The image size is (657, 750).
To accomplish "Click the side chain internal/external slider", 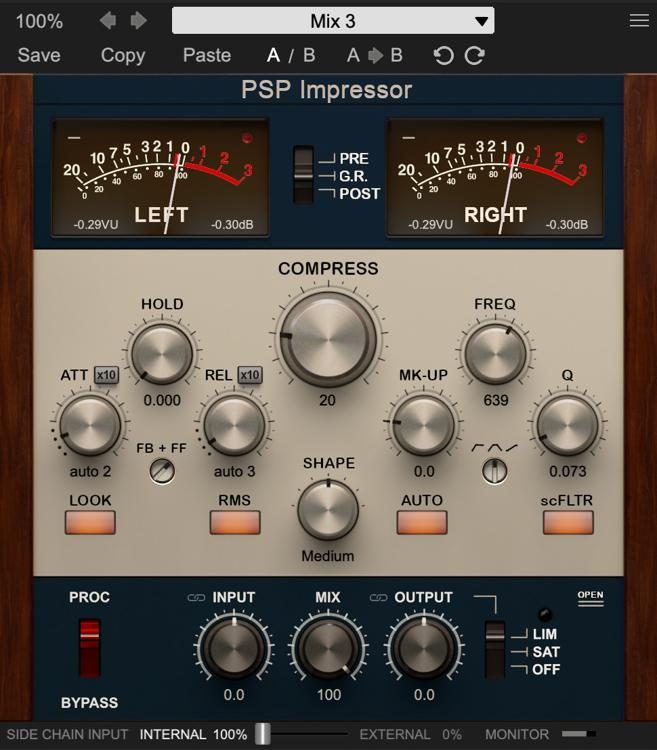I will pos(262,734).
